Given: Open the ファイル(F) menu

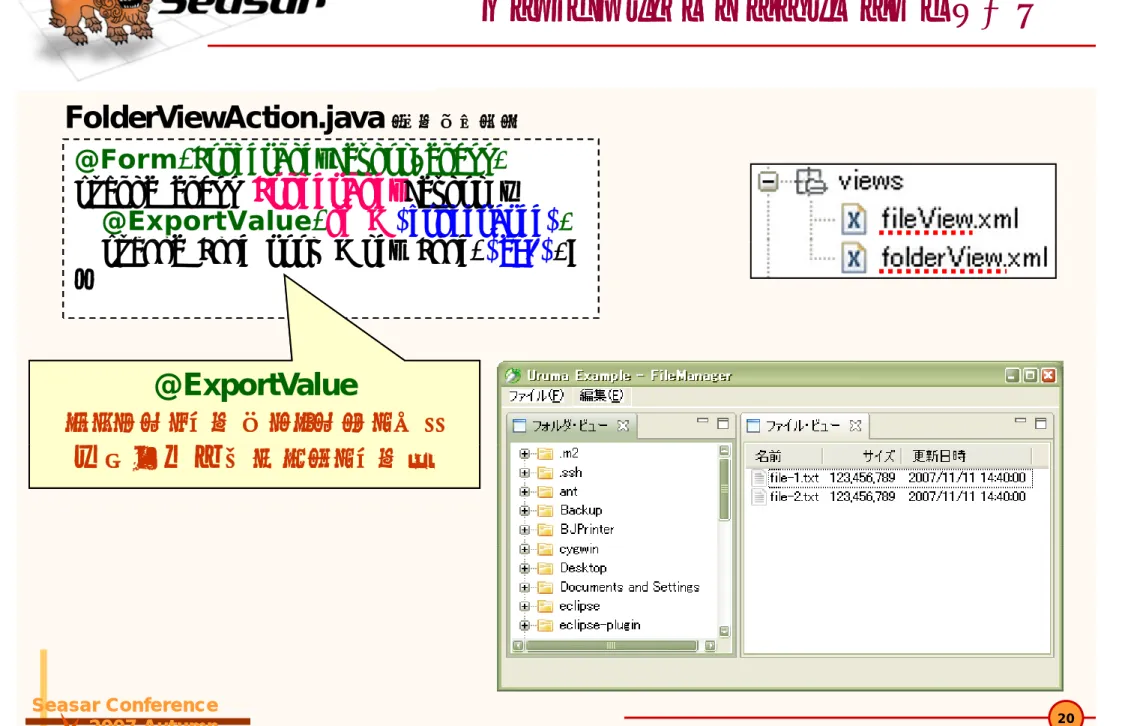Looking at the screenshot, I should (x=535, y=395).
